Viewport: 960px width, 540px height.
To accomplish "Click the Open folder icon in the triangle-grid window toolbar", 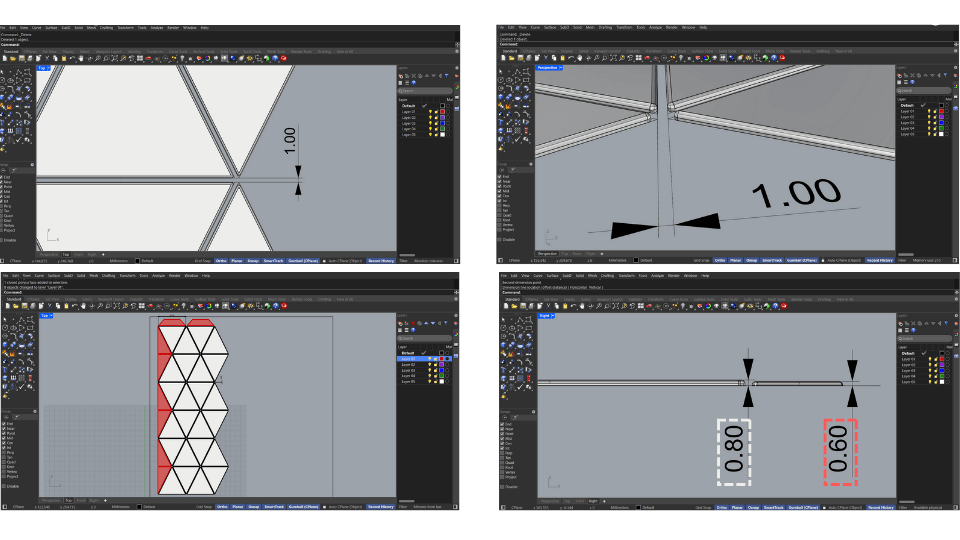I will (x=15, y=308).
